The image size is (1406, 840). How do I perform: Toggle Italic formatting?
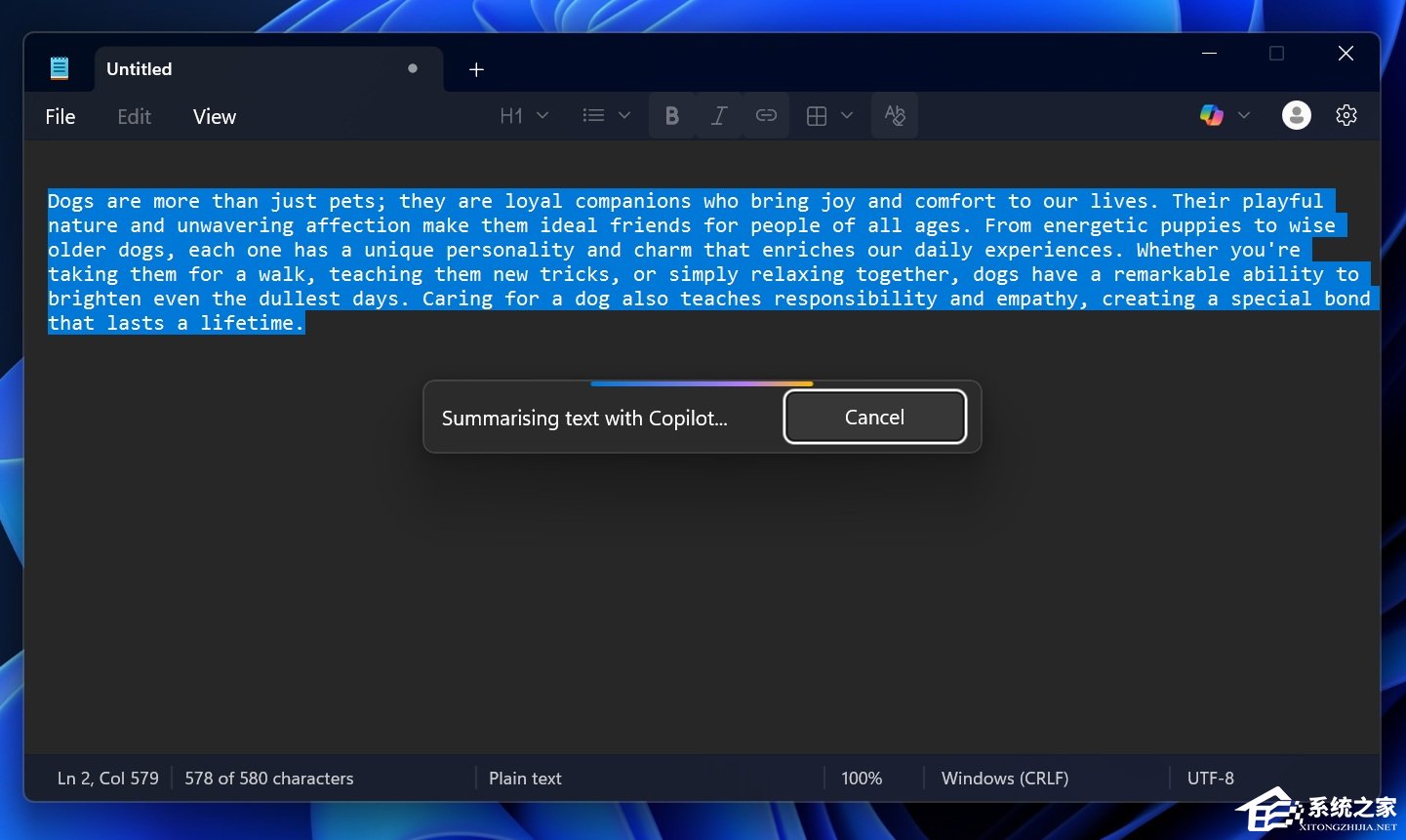pyautogui.click(x=719, y=116)
